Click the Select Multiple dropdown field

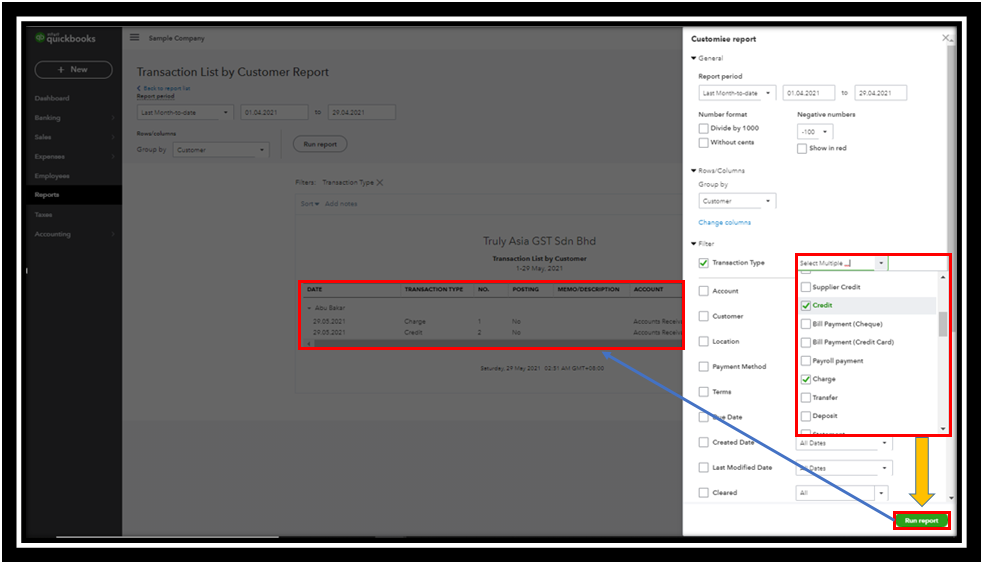[842, 263]
